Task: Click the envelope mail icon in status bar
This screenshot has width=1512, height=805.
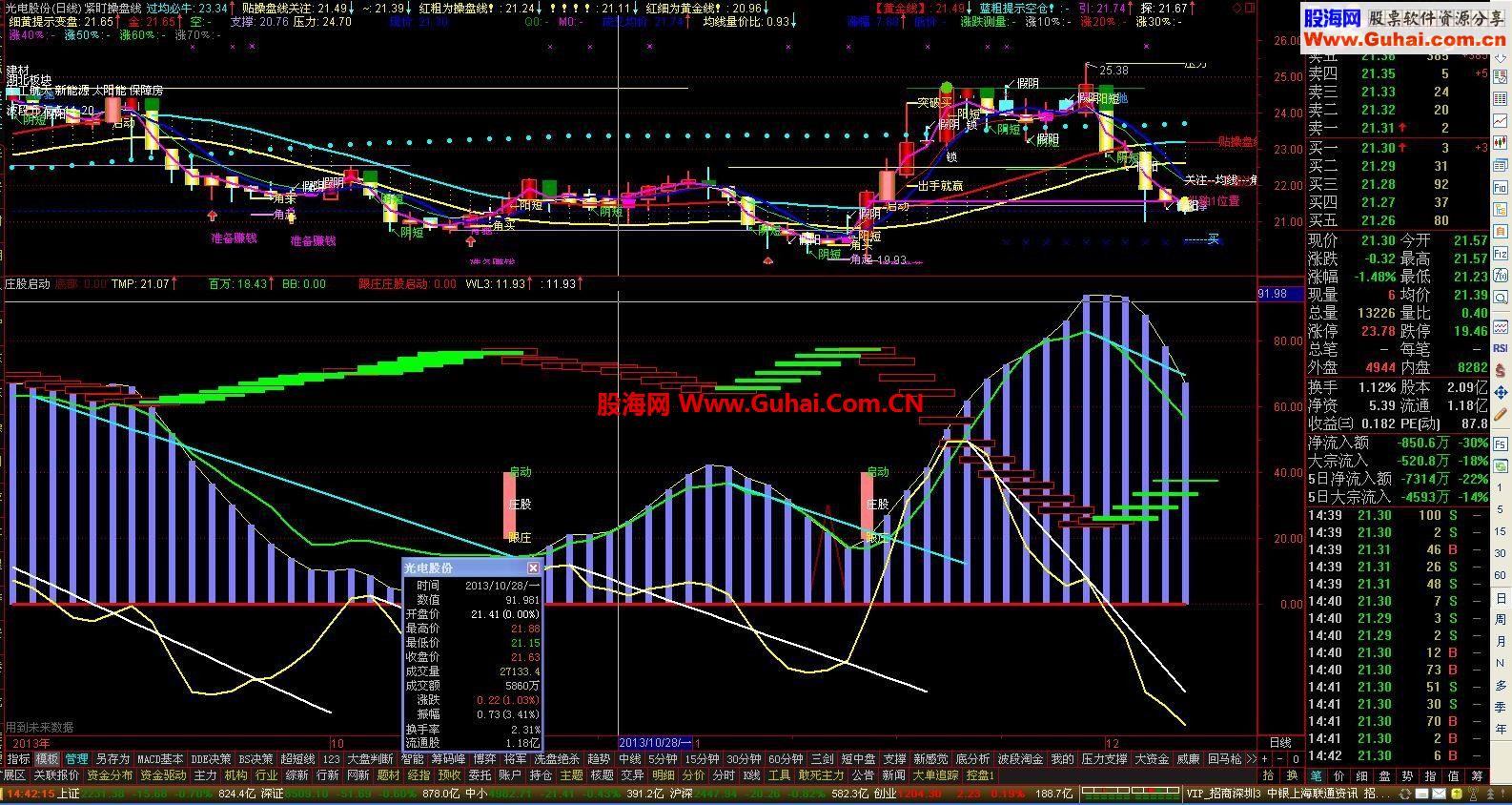Action: (x=1439, y=794)
